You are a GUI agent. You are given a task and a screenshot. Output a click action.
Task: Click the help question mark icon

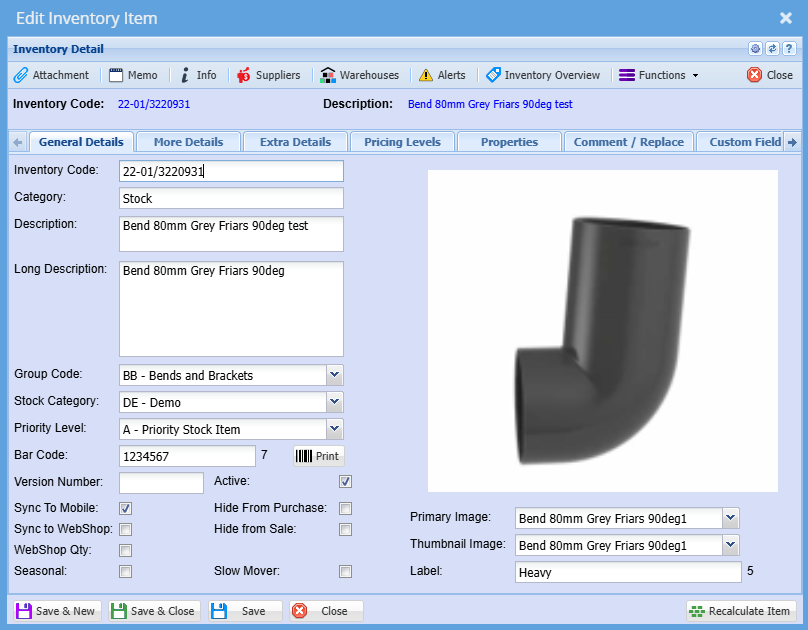[789, 48]
